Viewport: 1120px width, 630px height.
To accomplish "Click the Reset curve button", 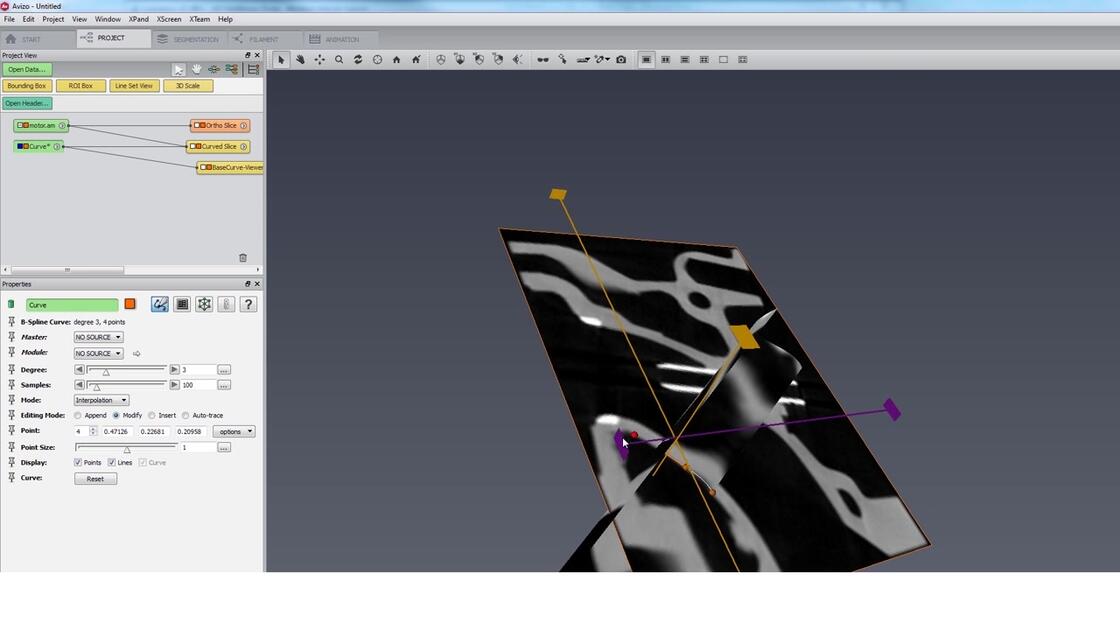I will [96, 479].
